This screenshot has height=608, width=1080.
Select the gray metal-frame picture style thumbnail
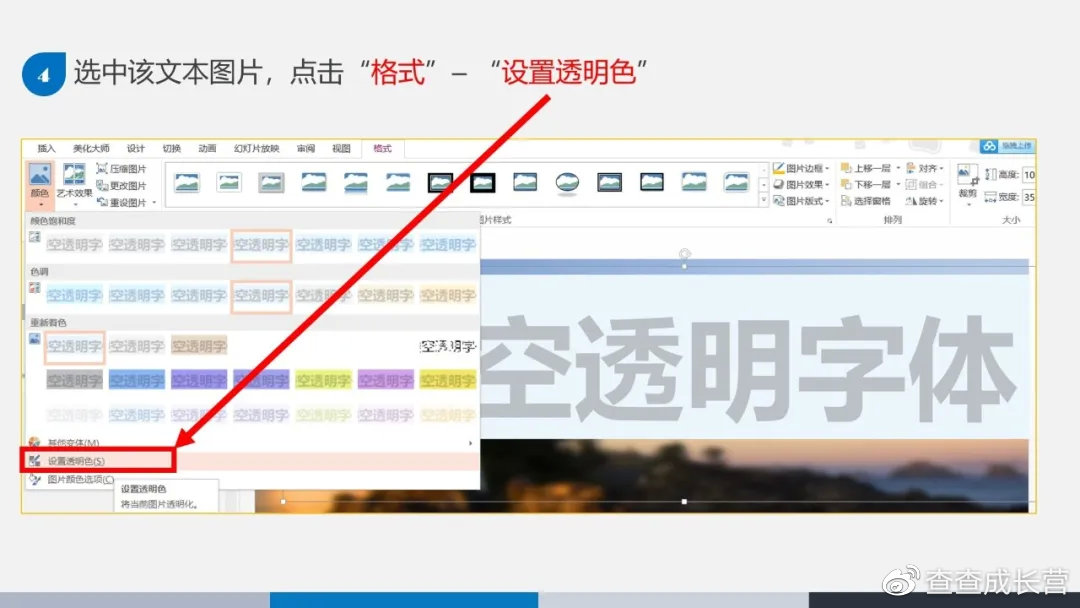(271, 182)
